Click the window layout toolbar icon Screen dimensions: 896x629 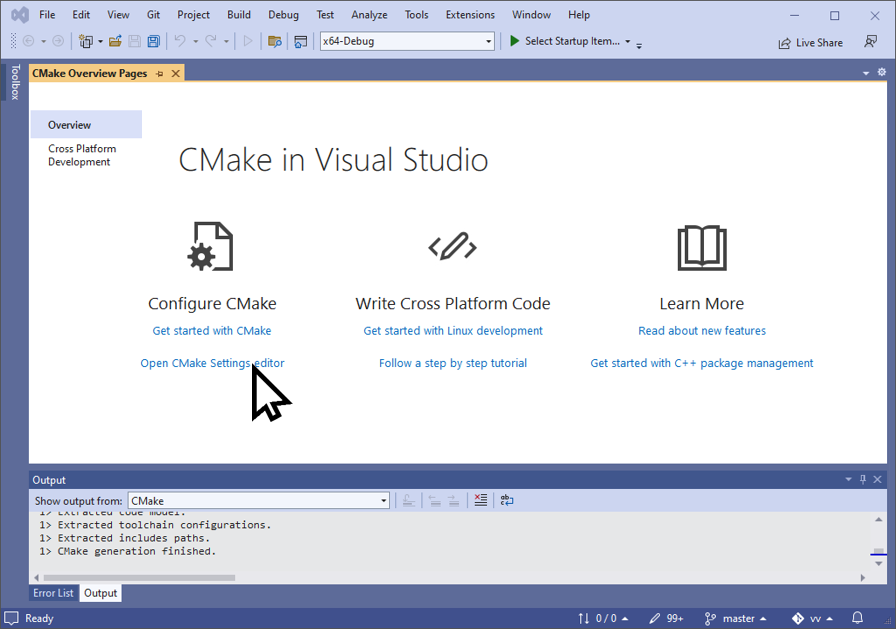[301, 41]
